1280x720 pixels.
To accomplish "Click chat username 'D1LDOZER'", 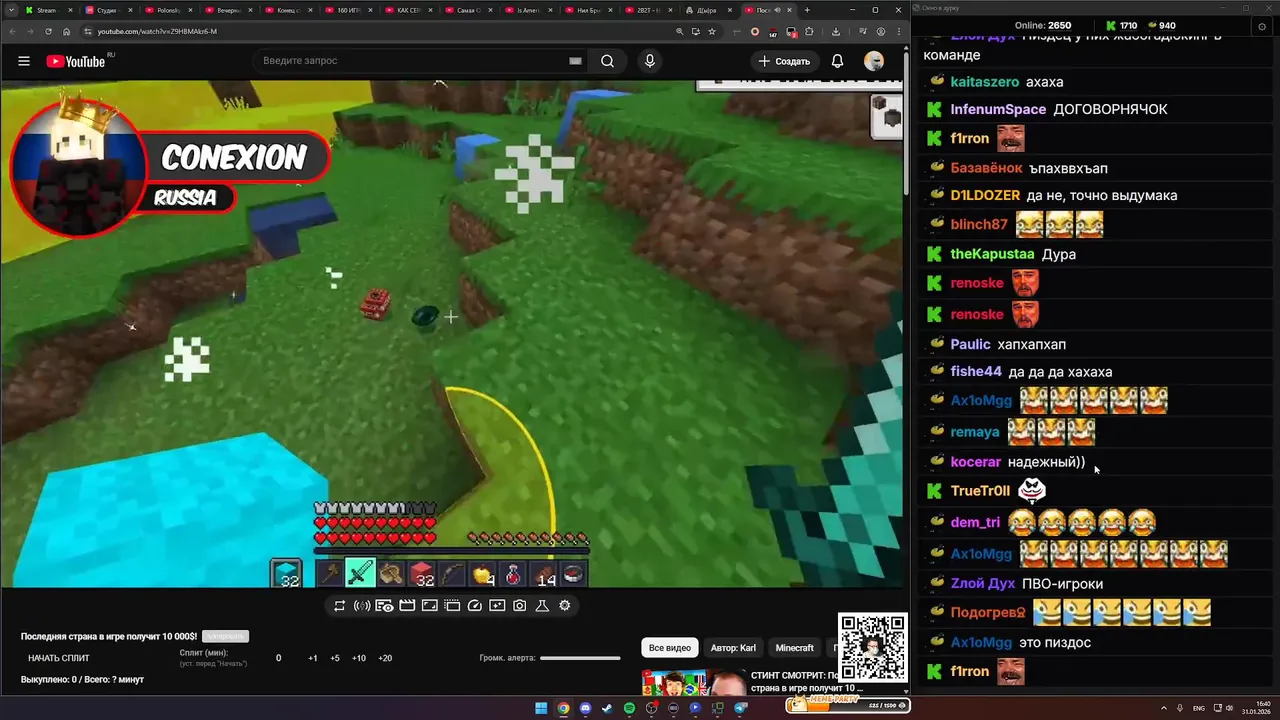I will 985,195.
